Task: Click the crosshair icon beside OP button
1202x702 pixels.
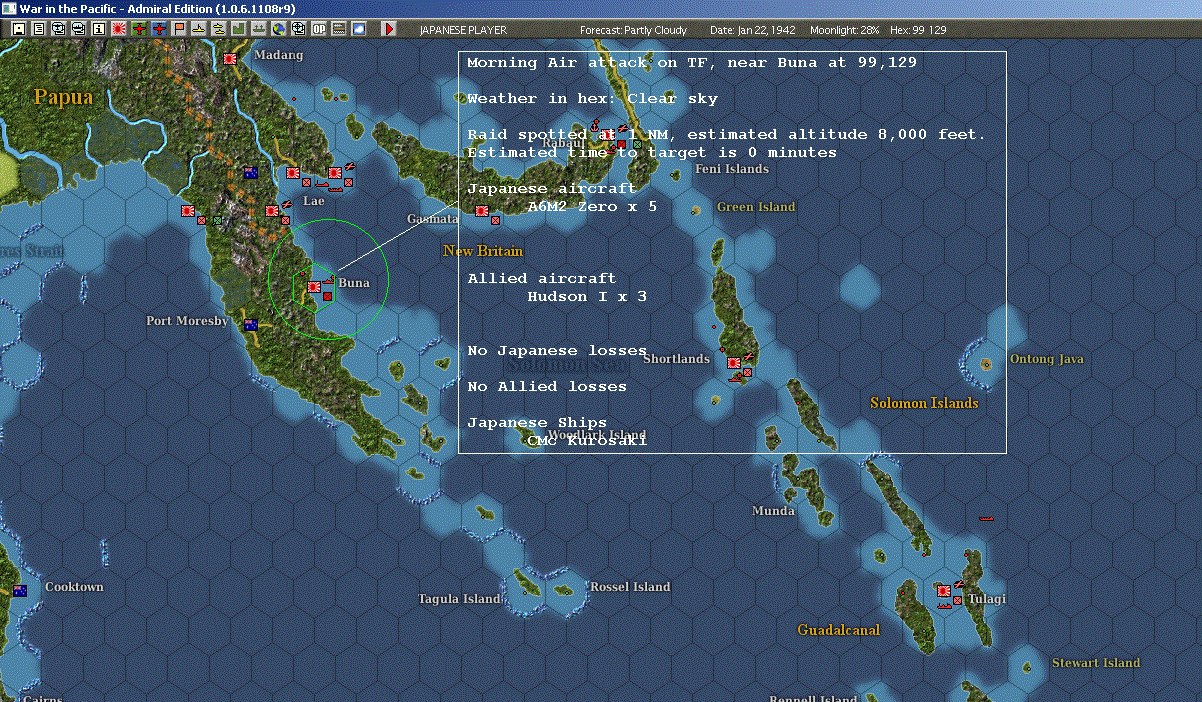Action: coord(299,30)
